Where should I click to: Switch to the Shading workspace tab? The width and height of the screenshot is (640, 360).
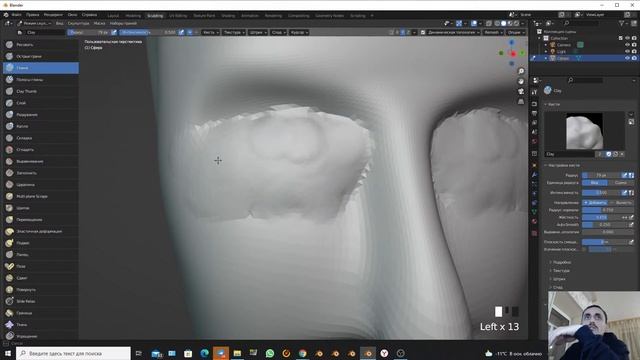(x=228, y=16)
